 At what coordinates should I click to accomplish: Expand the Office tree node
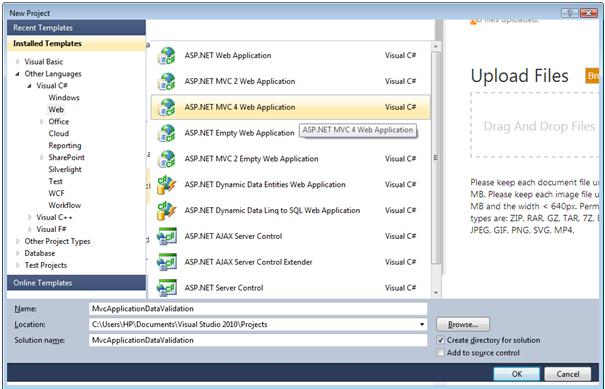pyautogui.click(x=42, y=122)
